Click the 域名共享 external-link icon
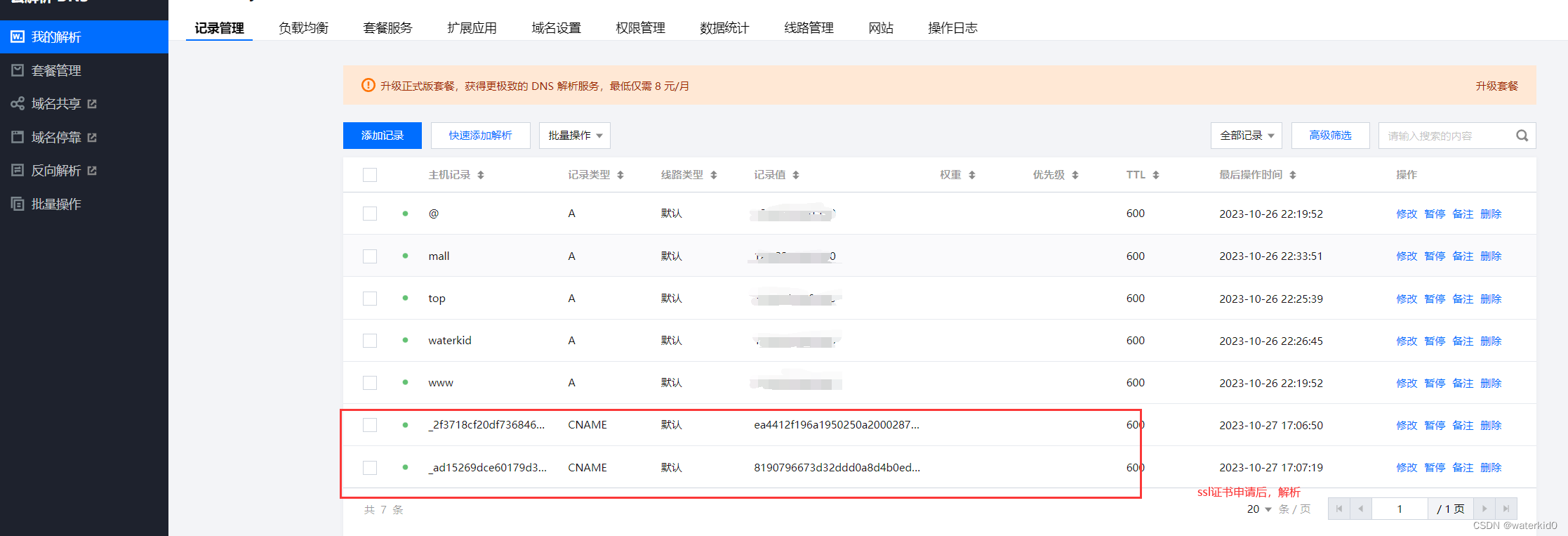Image resolution: width=1568 pixels, height=536 pixels. point(92,104)
